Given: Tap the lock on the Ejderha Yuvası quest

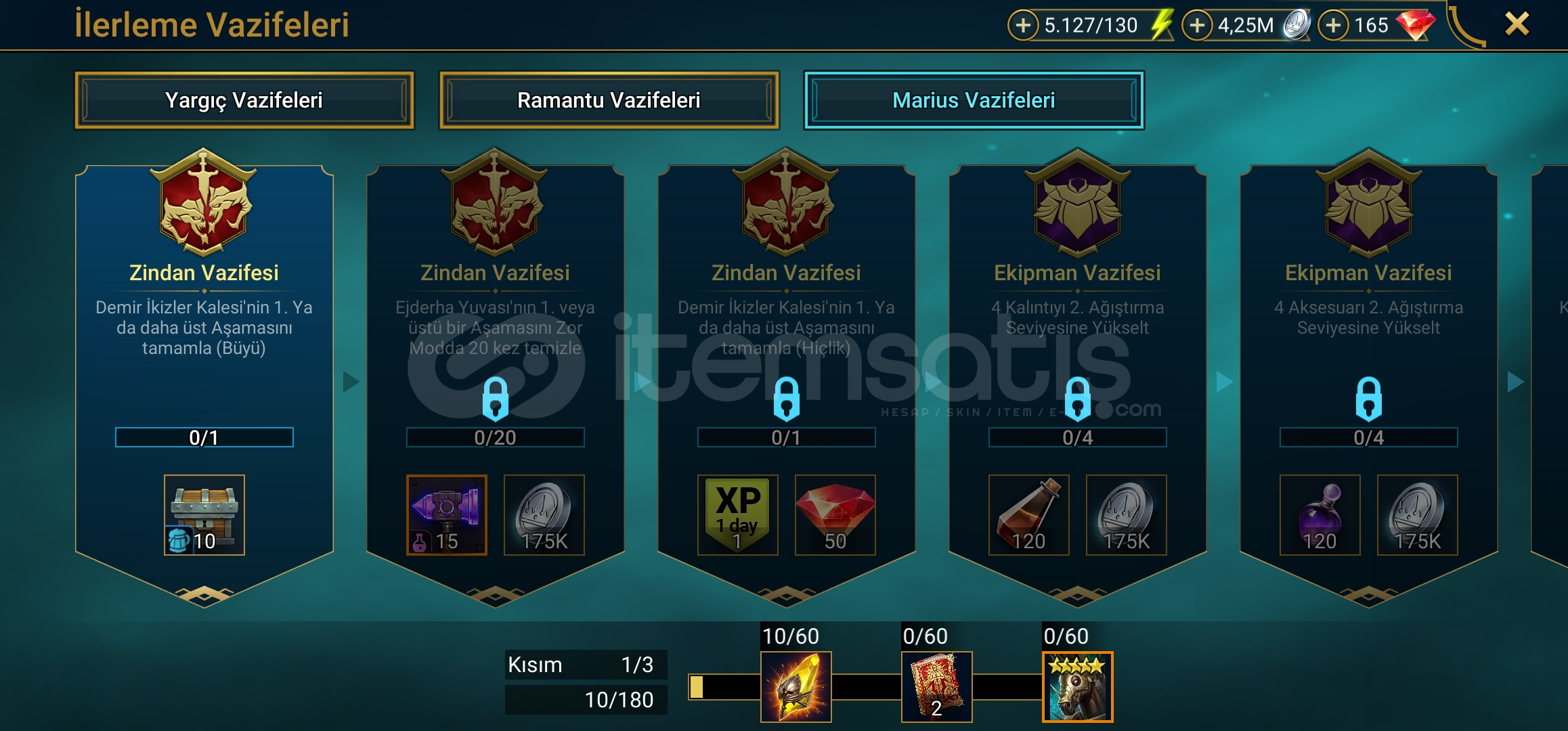Looking at the screenshot, I should [x=496, y=399].
